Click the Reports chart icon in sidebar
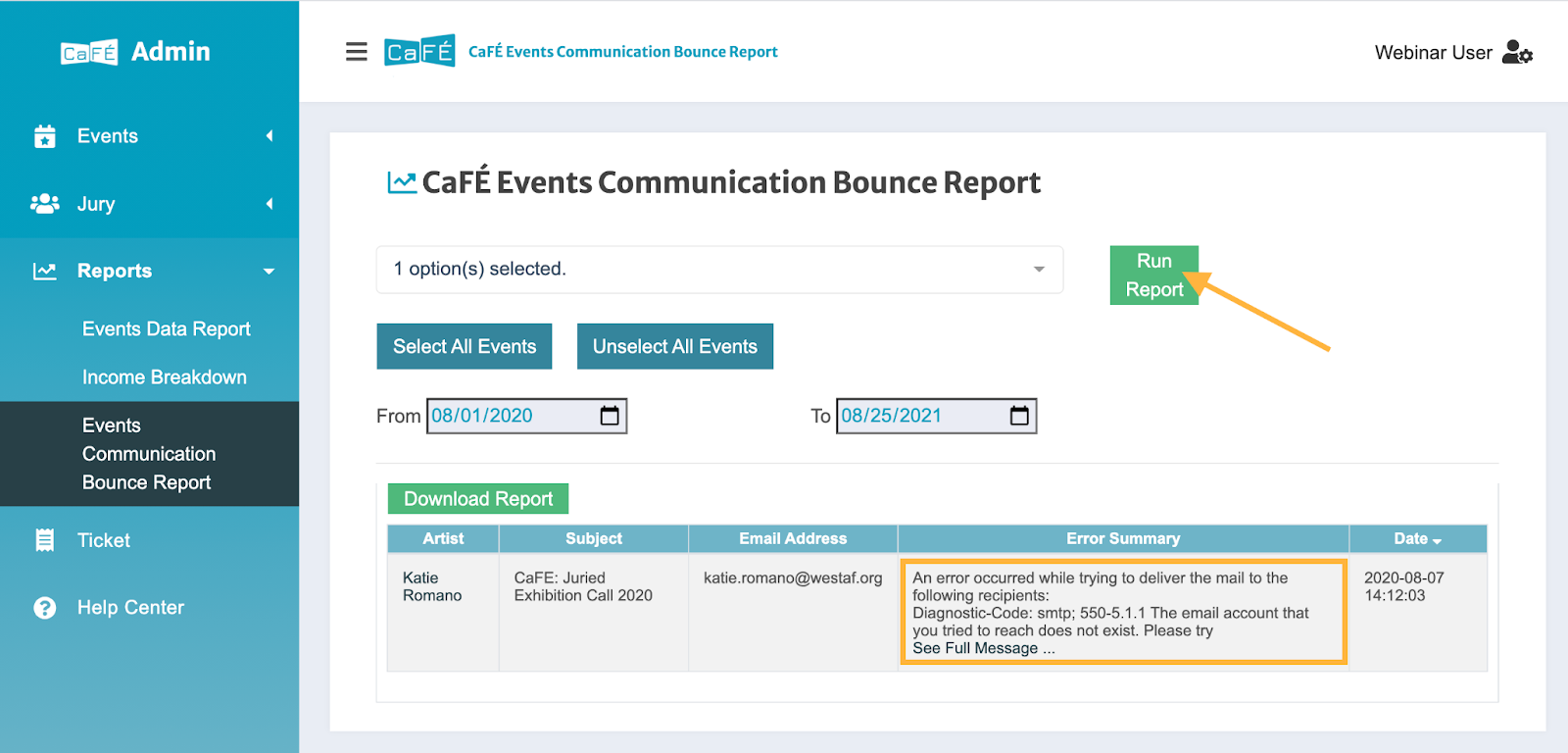 45,271
